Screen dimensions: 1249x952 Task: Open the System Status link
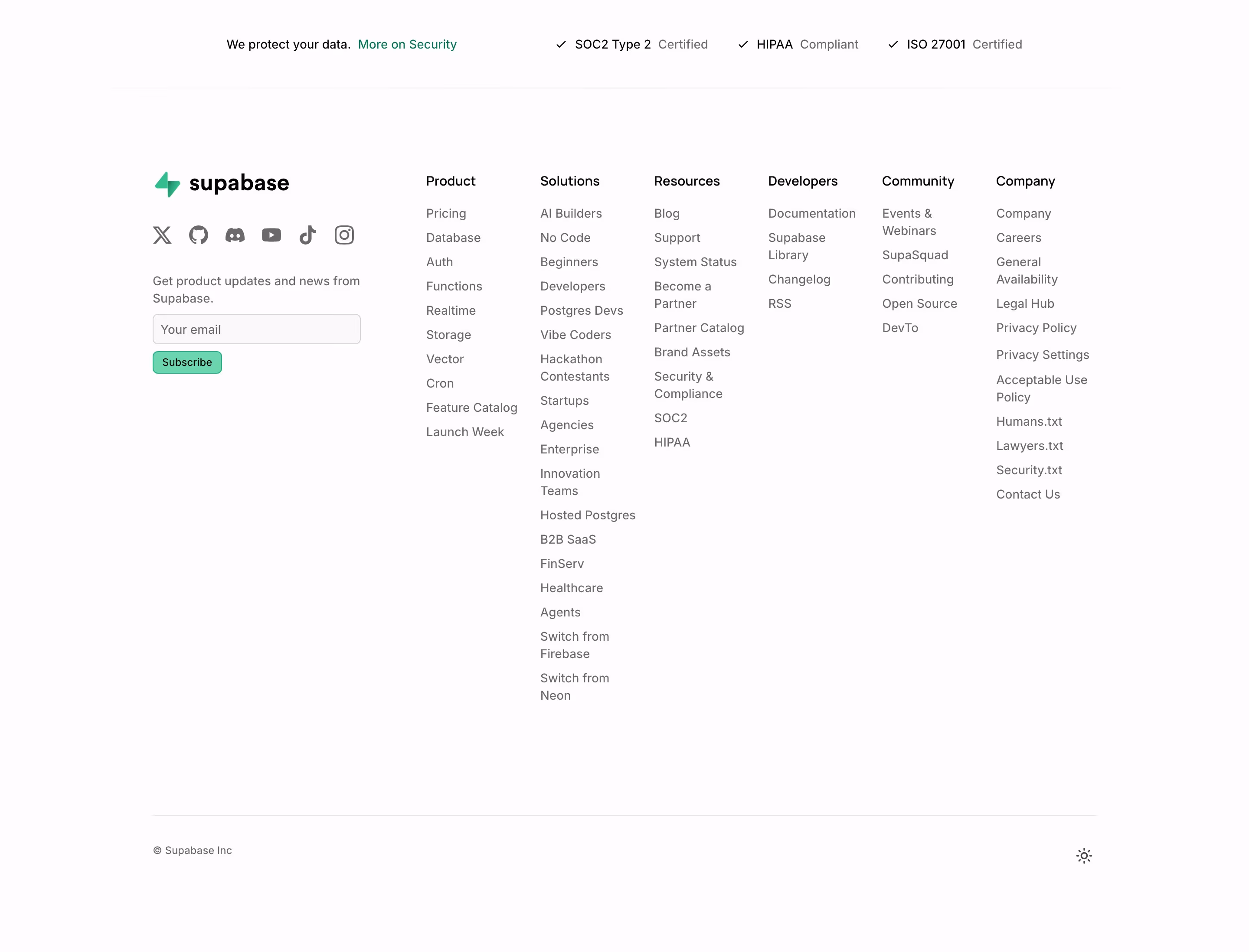pyautogui.click(x=695, y=262)
